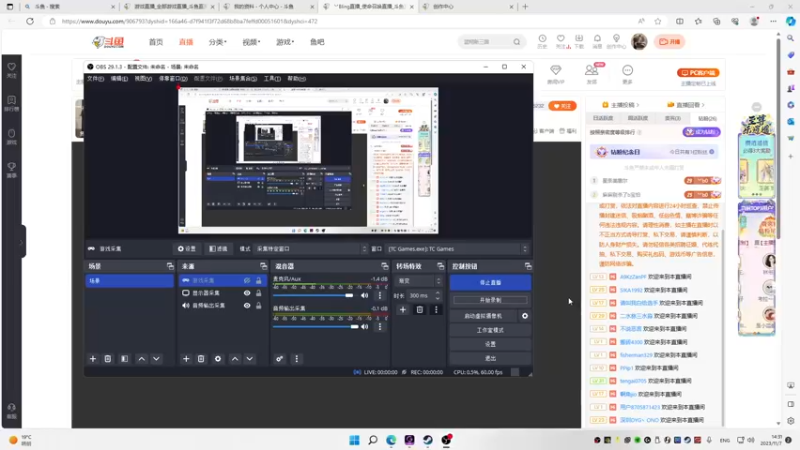Screen dimensions: 800x450
Task: Open the 场景集合 menu in OBS
Action: 243,79
